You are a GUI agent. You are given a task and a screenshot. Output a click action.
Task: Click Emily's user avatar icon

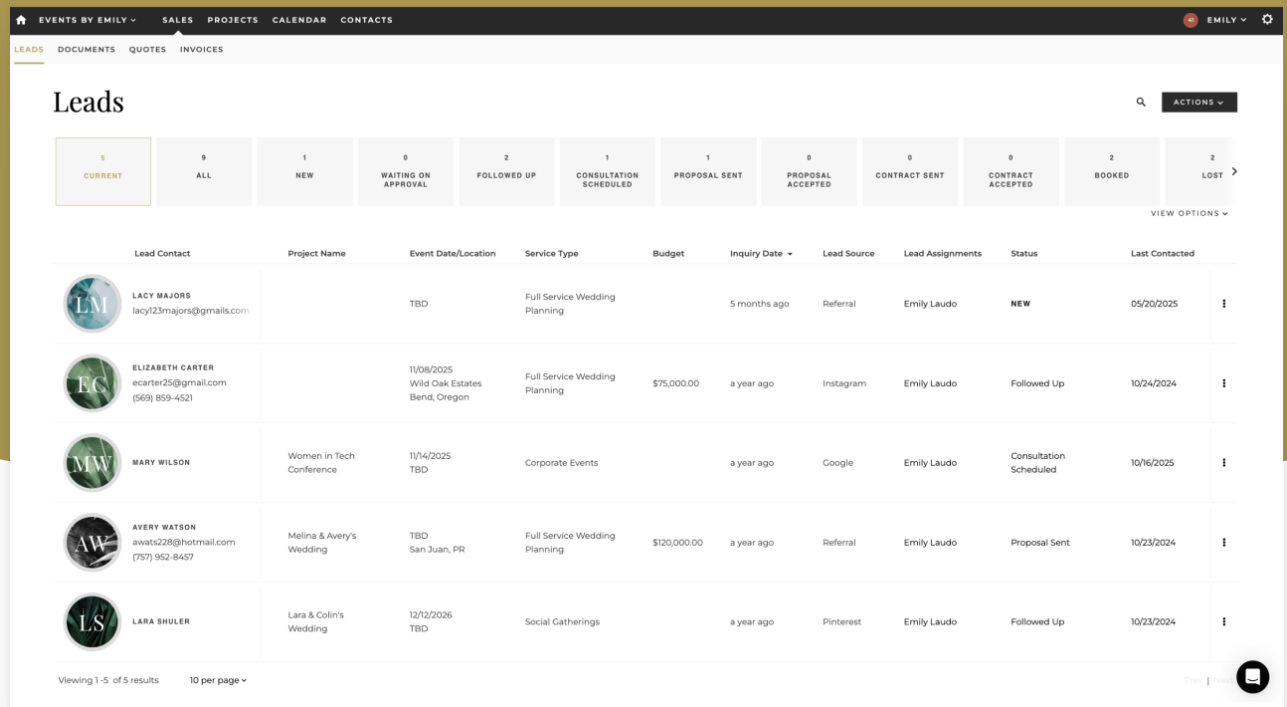click(x=1190, y=20)
